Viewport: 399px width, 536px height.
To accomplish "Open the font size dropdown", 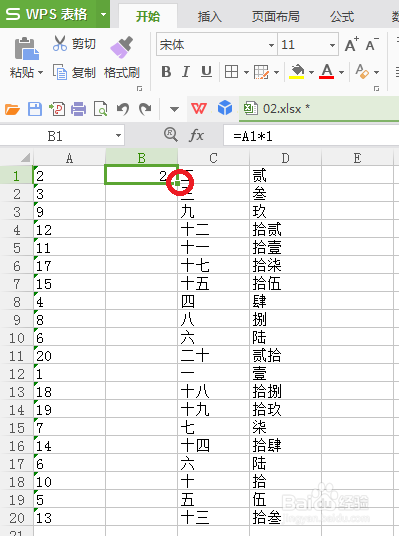I will click(x=332, y=45).
